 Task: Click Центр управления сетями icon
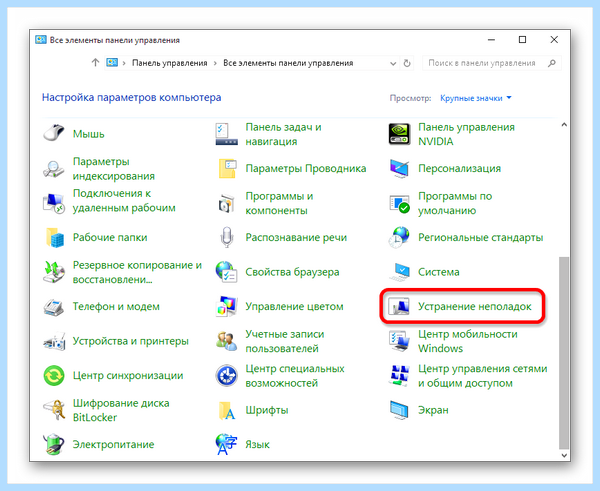399,375
